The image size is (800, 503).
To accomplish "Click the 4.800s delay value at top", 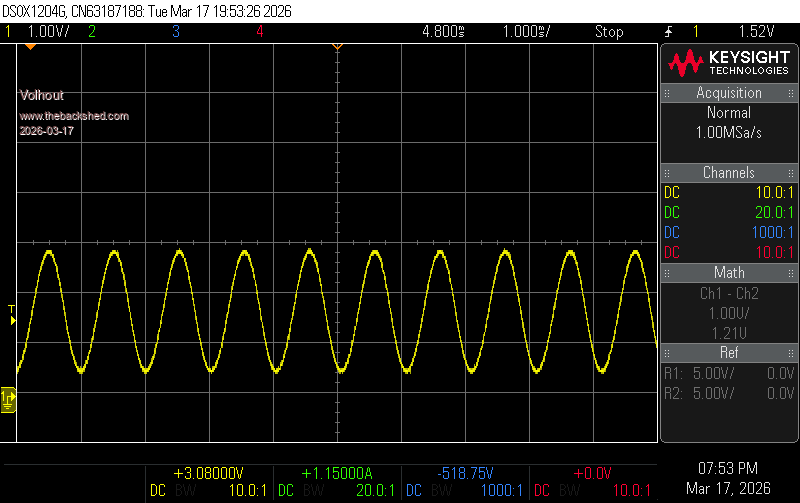I will point(444,32).
